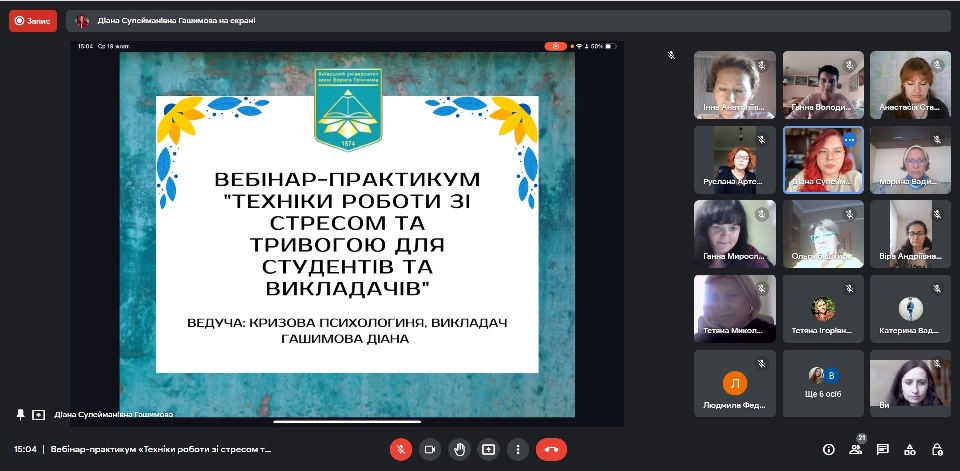Image resolution: width=960 pixels, height=471 pixels.
Task: Open the activities shapes icon
Action: click(910, 450)
